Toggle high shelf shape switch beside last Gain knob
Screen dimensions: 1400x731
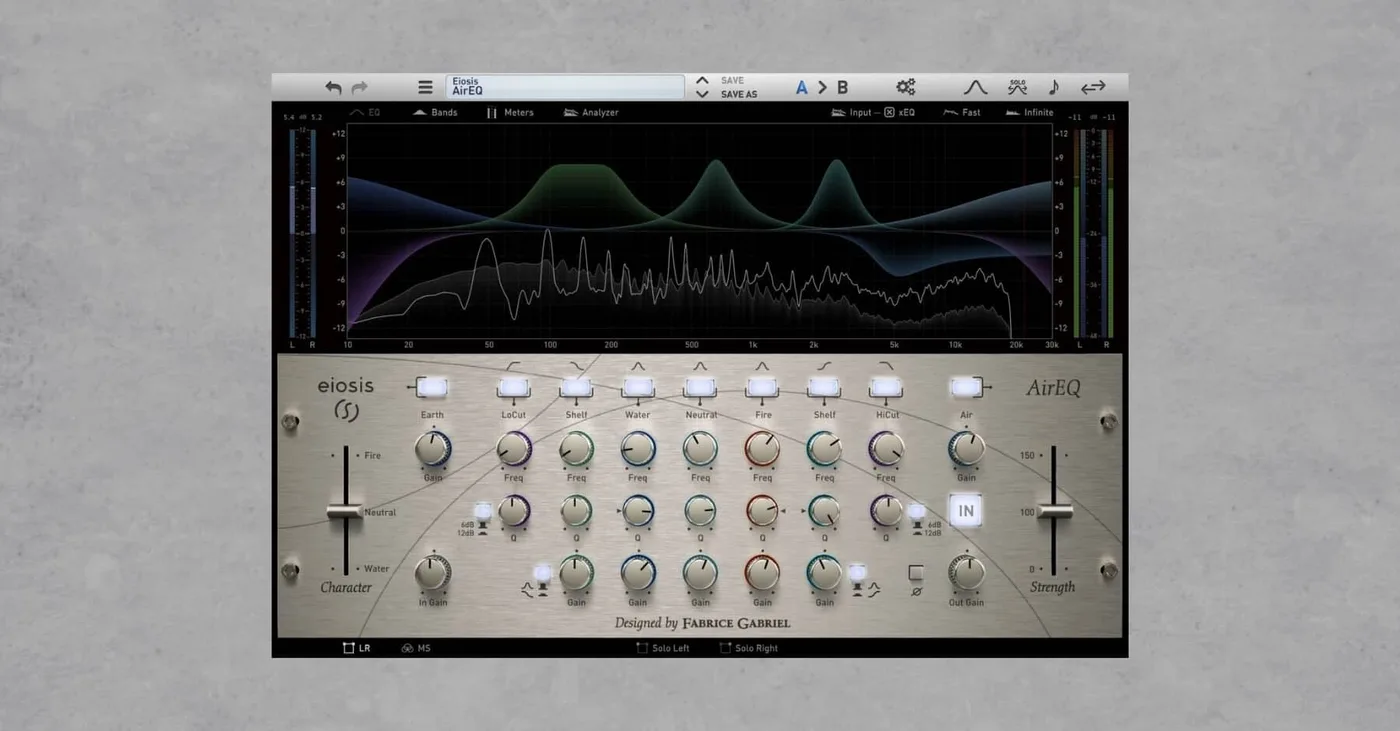pyautogui.click(x=857, y=573)
